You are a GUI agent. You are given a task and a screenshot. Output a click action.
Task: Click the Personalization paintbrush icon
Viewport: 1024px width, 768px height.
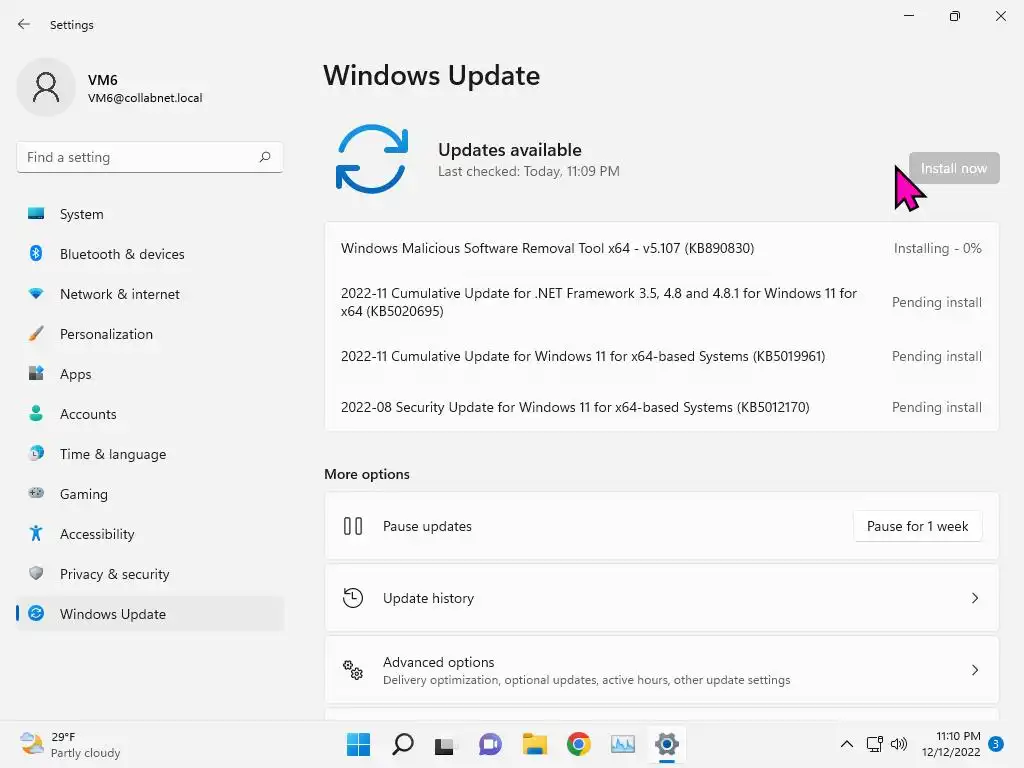36,334
